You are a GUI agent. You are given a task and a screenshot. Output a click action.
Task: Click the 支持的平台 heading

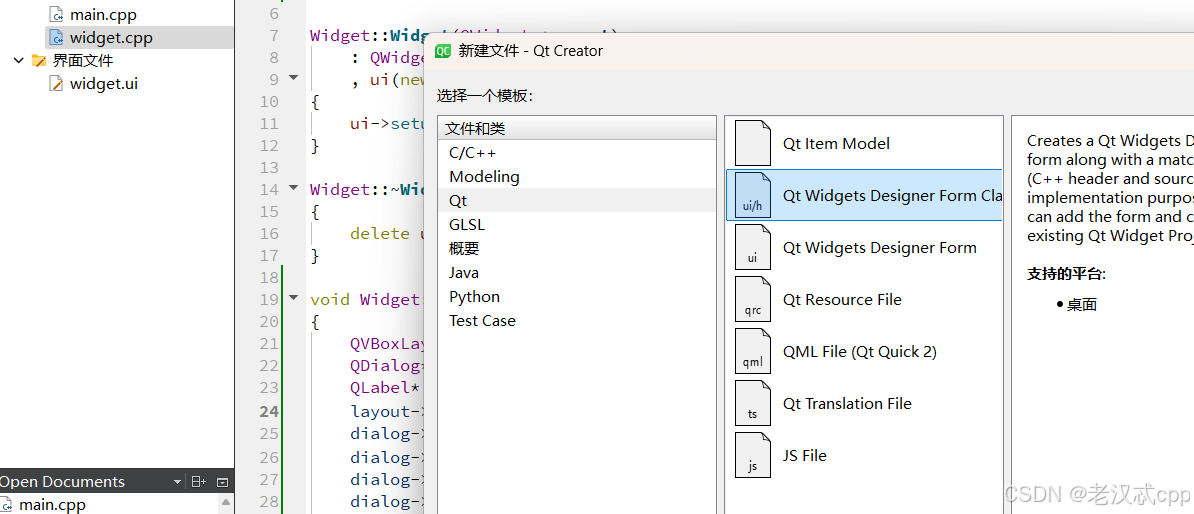(x=1066, y=274)
